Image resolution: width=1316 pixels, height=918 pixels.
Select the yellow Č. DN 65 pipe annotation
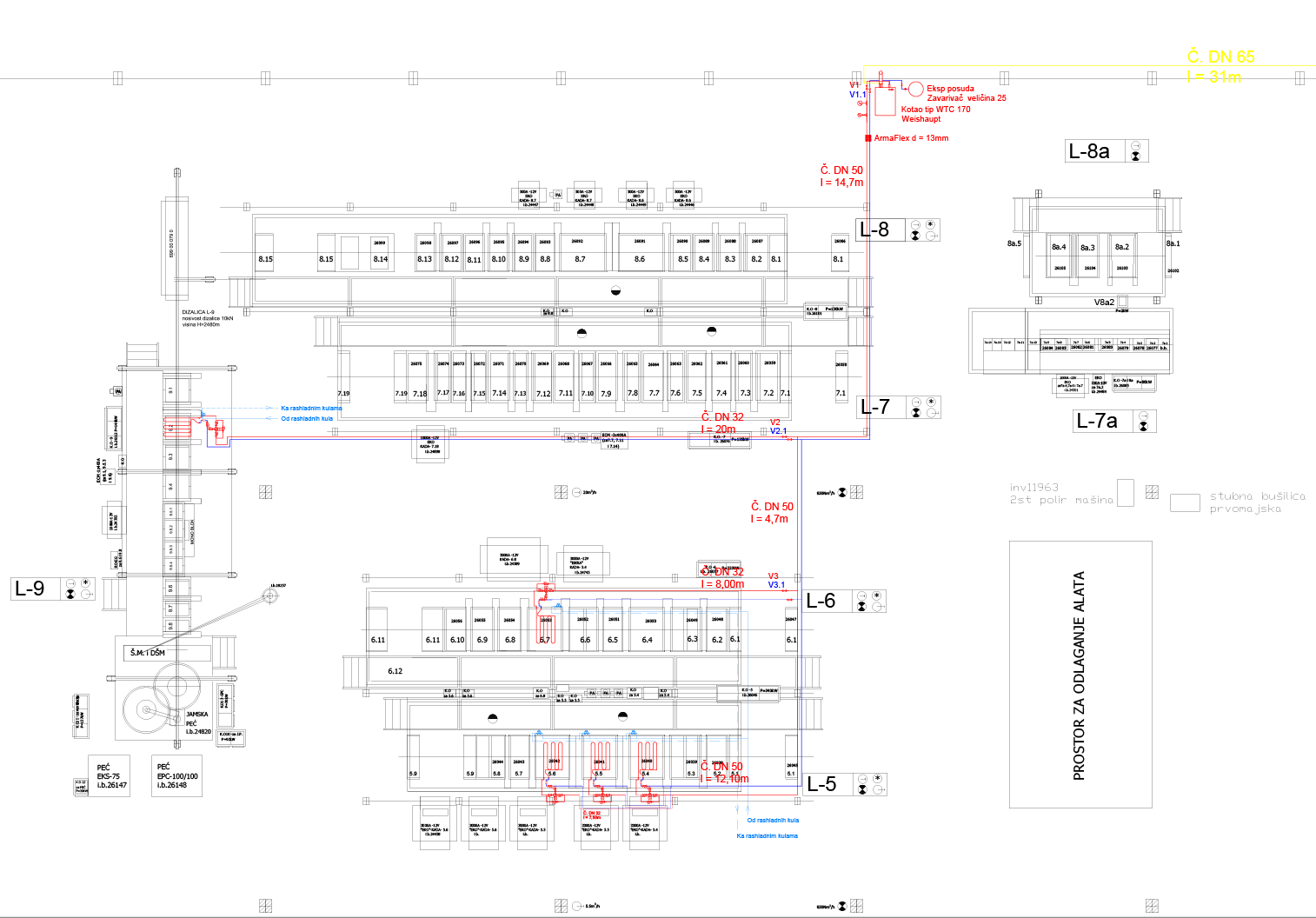pyautogui.click(x=1220, y=57)
